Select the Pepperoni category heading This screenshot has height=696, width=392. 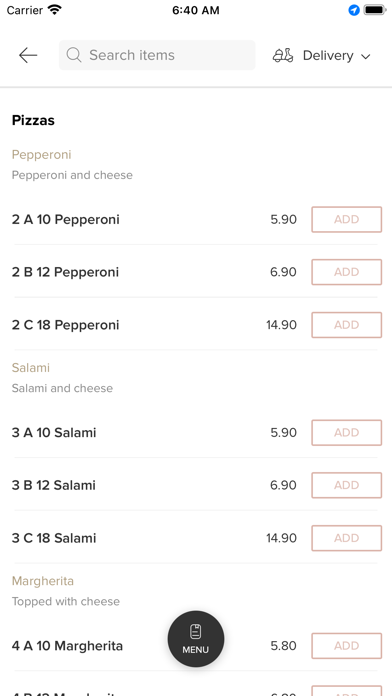pyautogui.click(x=41, y=155)
